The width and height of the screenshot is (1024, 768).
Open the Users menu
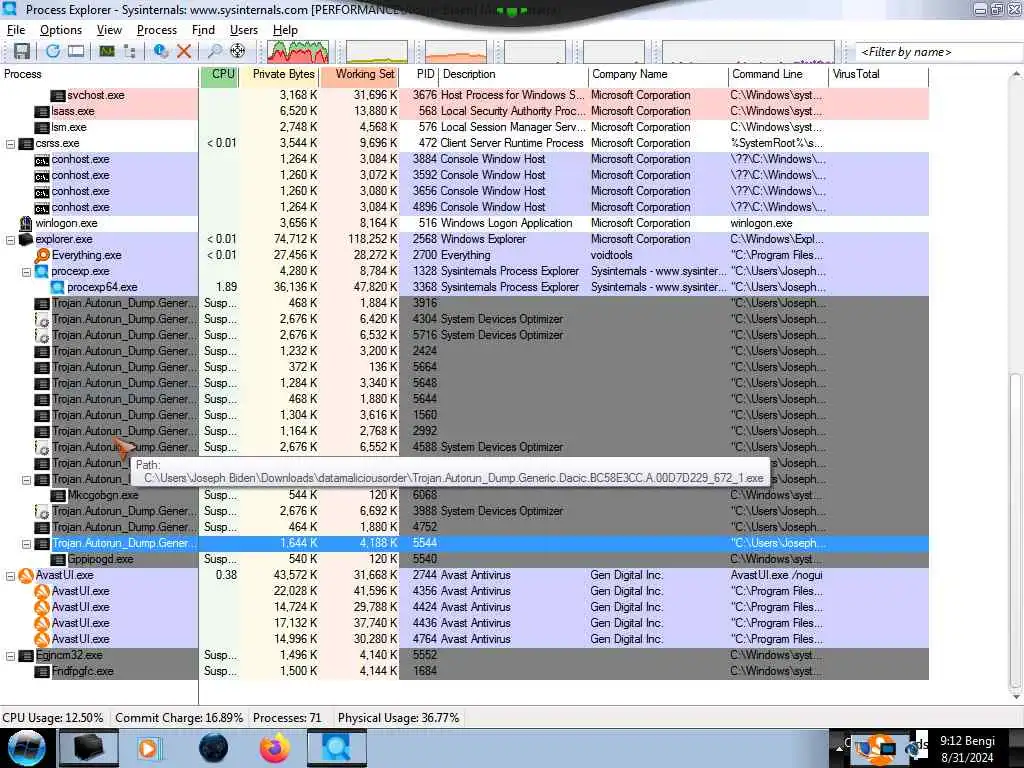244,30
